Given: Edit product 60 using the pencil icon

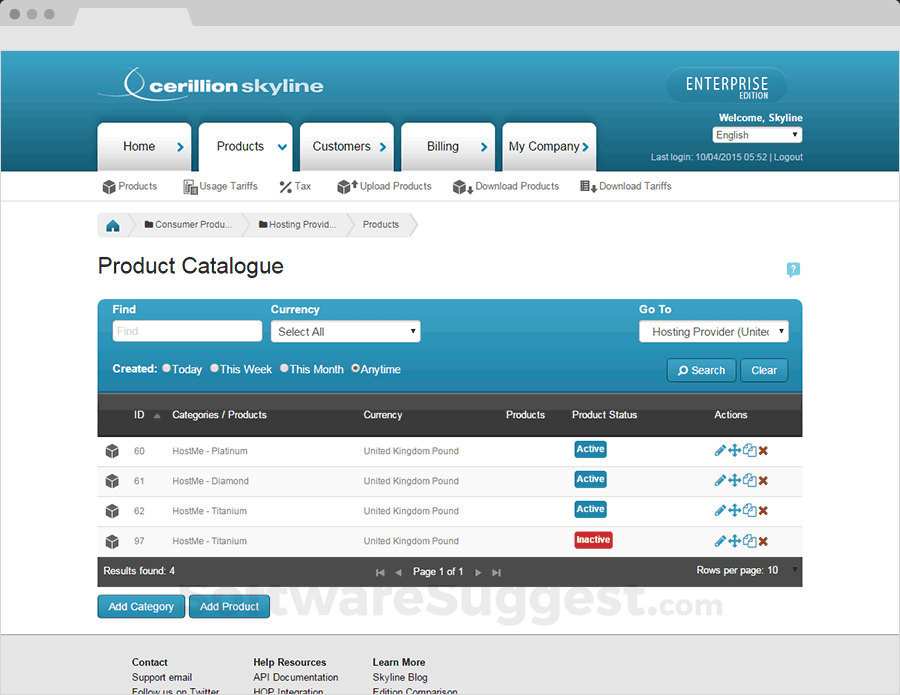Looking at the screenshot, I should [719, 450].
